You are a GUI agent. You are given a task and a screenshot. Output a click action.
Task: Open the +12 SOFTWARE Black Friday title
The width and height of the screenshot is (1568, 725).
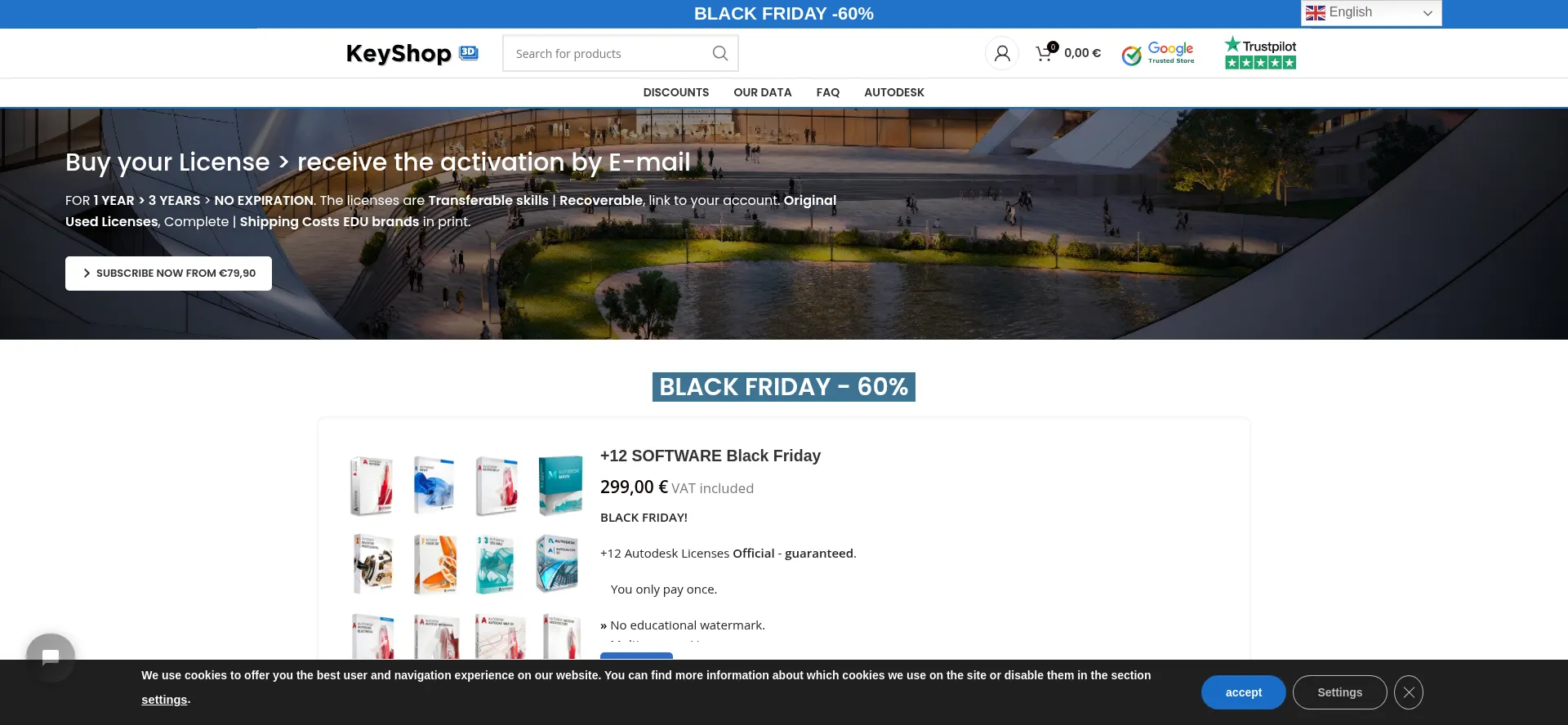pos(710,456)
